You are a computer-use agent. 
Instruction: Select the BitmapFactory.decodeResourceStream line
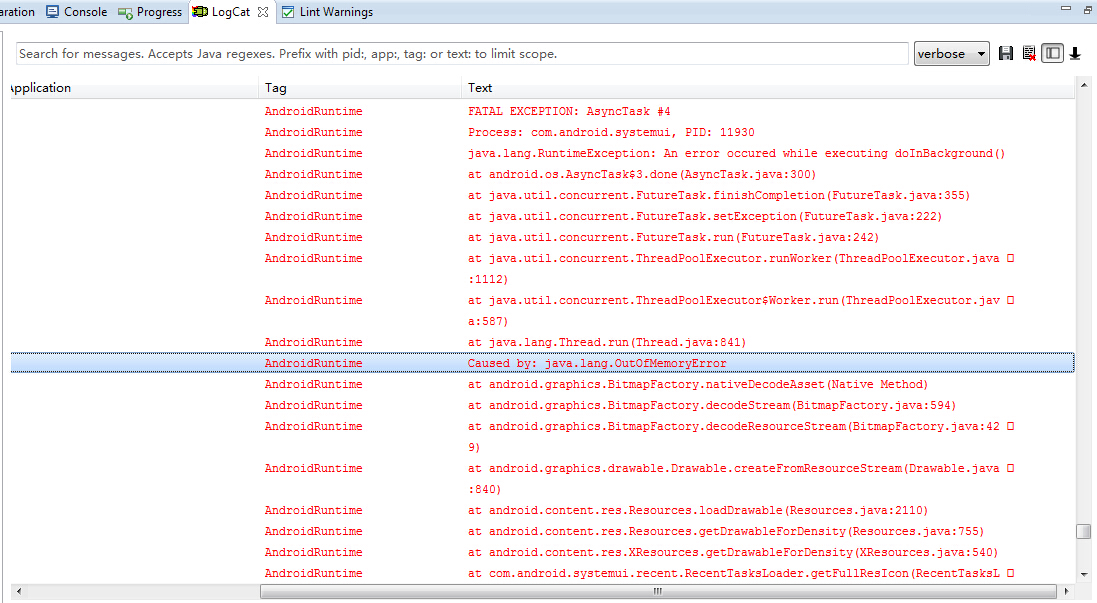542,437
